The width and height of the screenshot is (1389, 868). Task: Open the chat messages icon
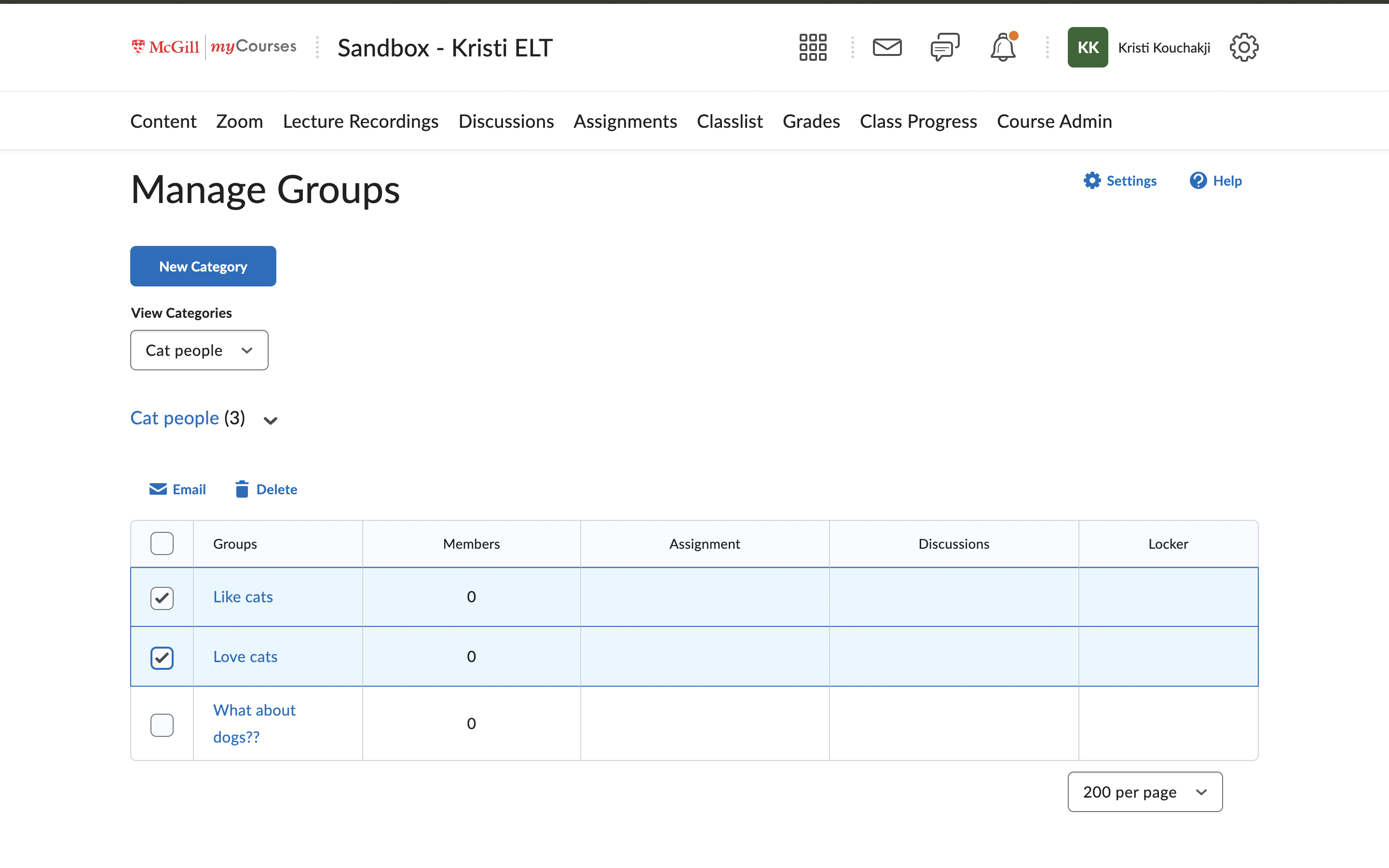pos(944,47)
